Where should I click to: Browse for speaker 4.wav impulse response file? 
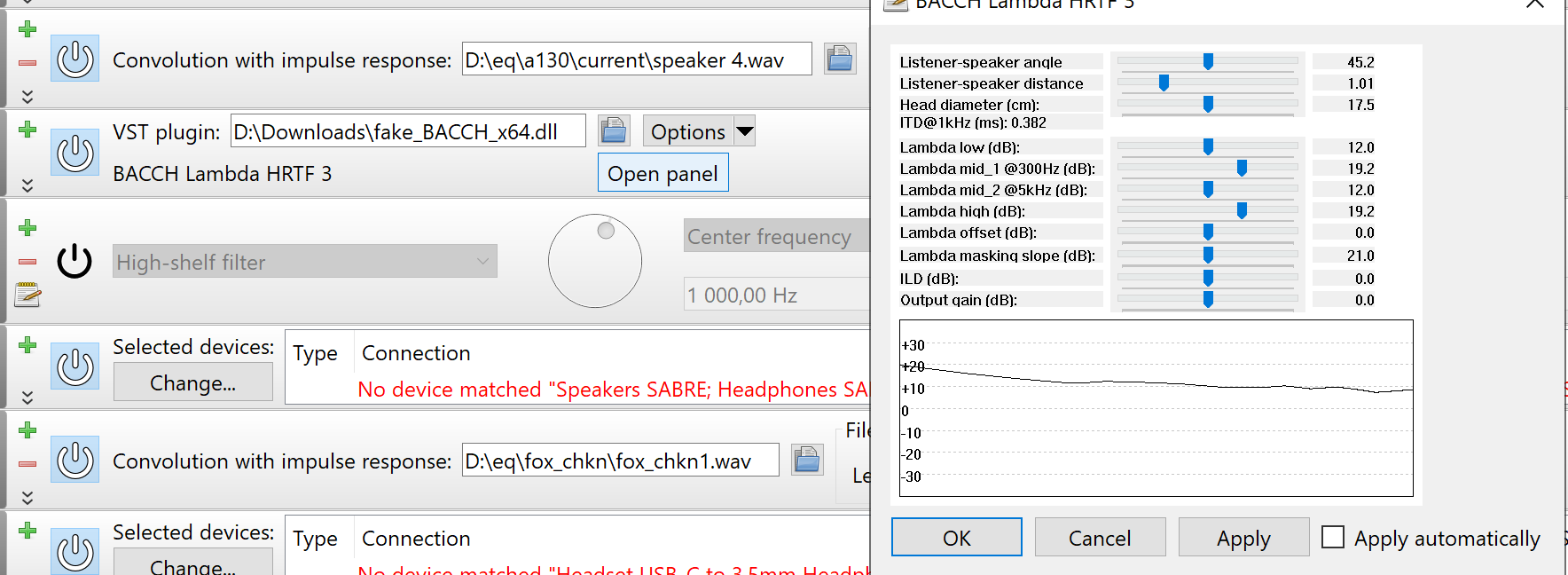tap(839, 59)
